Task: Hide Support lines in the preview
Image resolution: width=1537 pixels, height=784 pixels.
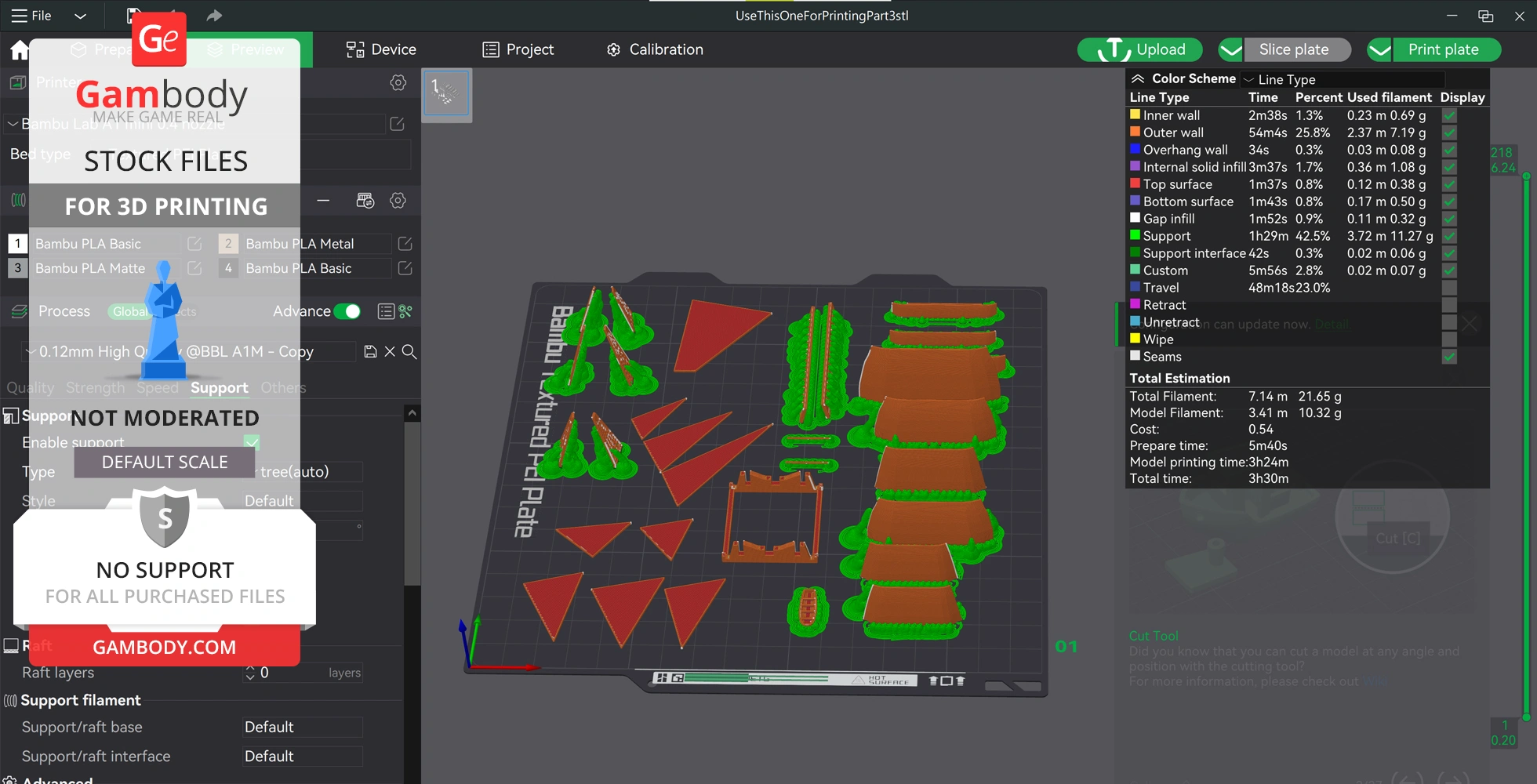Action: [1449, 236]
